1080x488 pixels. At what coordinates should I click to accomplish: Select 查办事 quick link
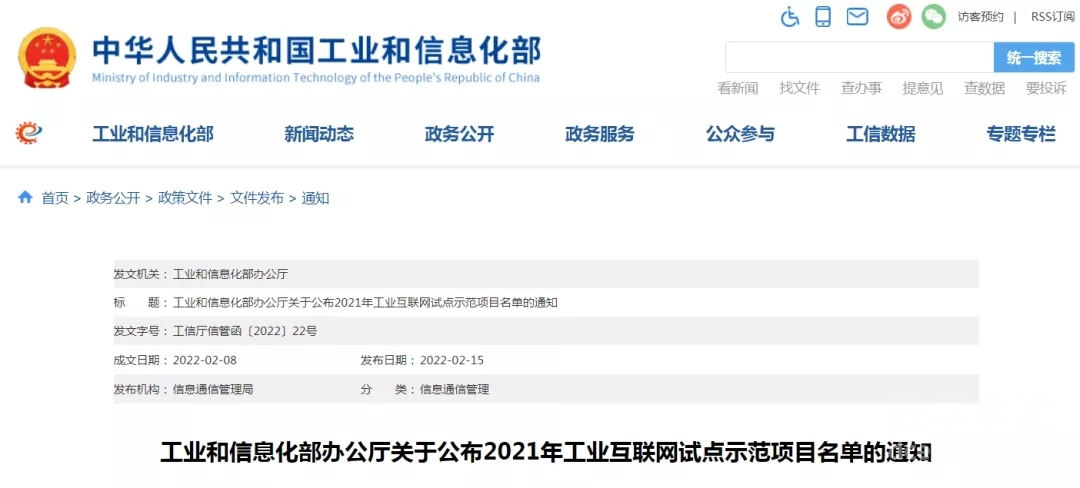[x=861, y=88]
